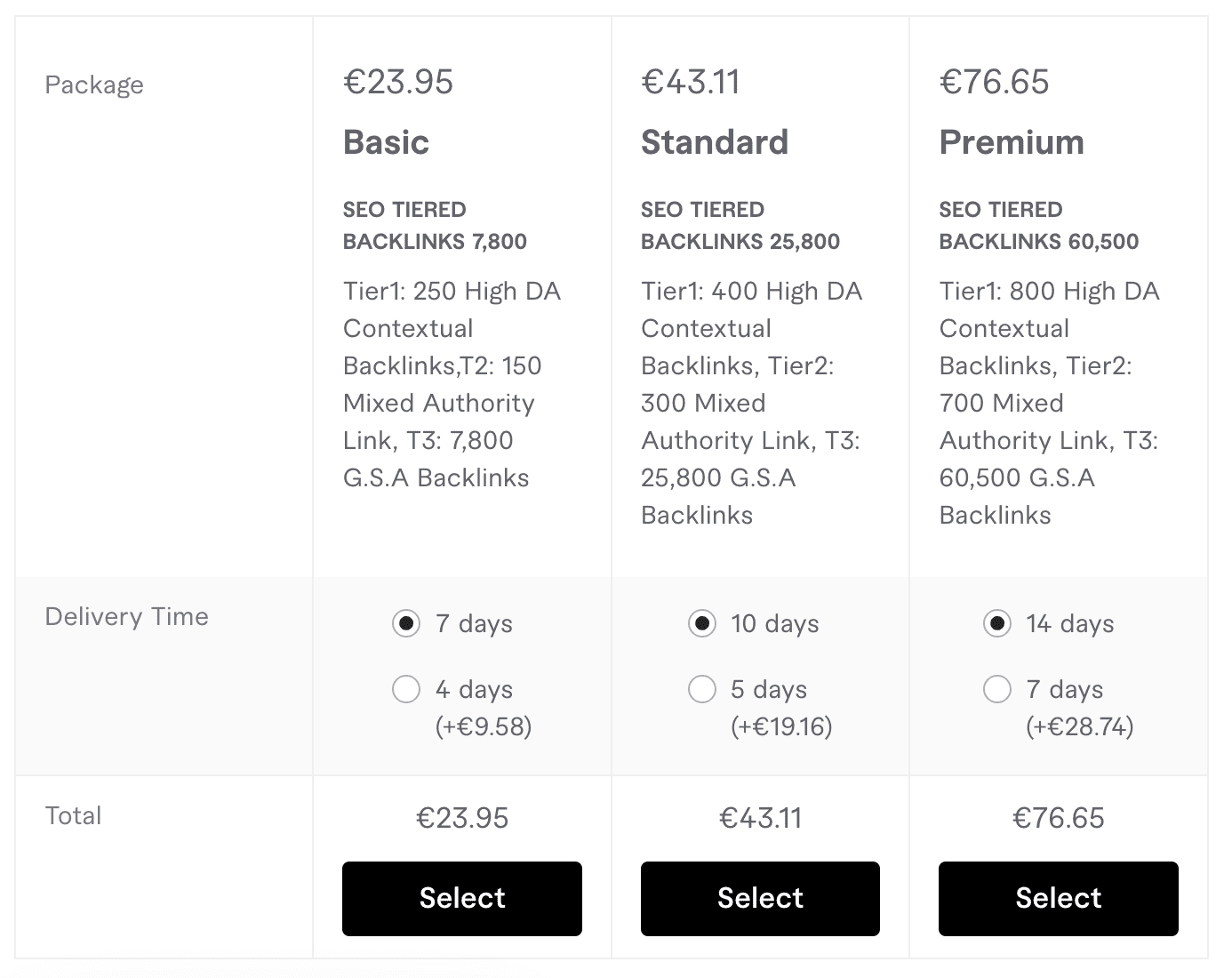Select the 10 days delivery for Standard package
This screenshot has width=1232, height=978.
[703, 623]
